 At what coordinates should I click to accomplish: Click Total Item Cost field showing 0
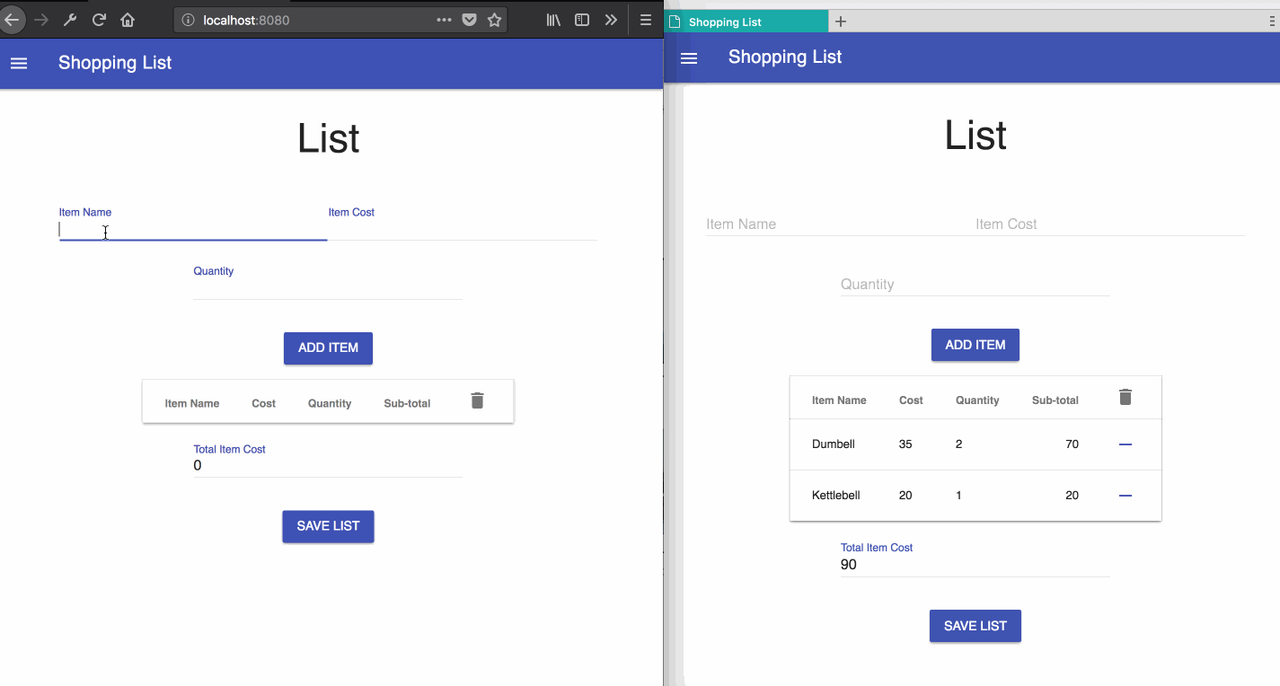point(328,465)
